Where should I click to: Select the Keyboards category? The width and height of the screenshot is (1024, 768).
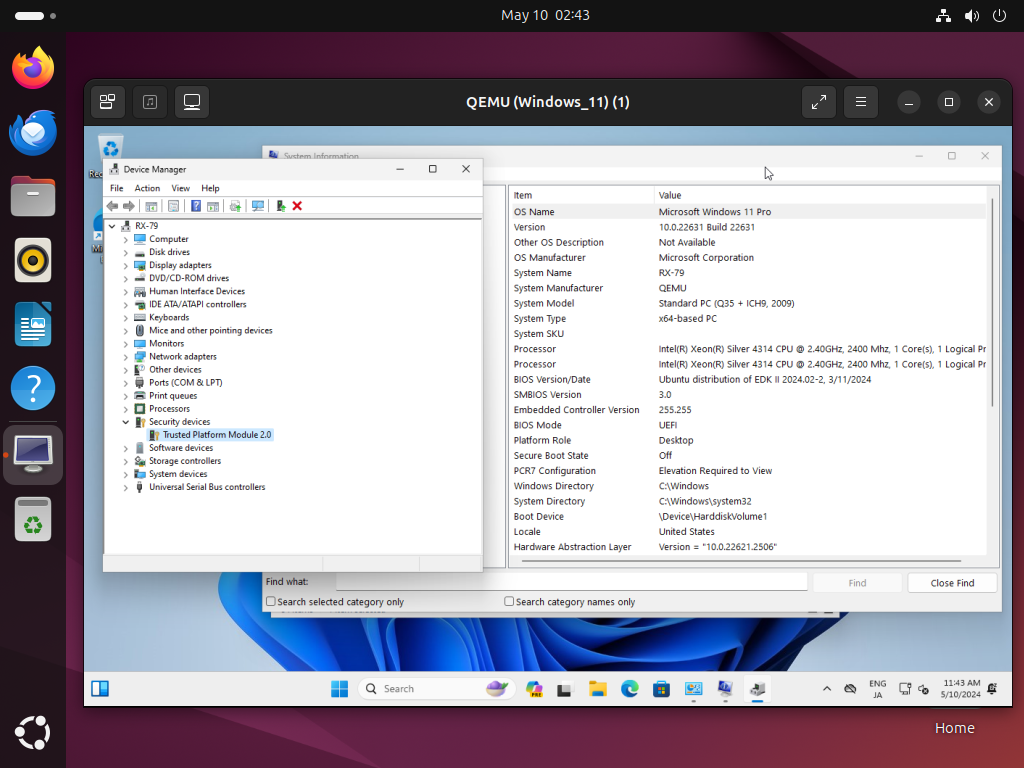tap(168, 317)
